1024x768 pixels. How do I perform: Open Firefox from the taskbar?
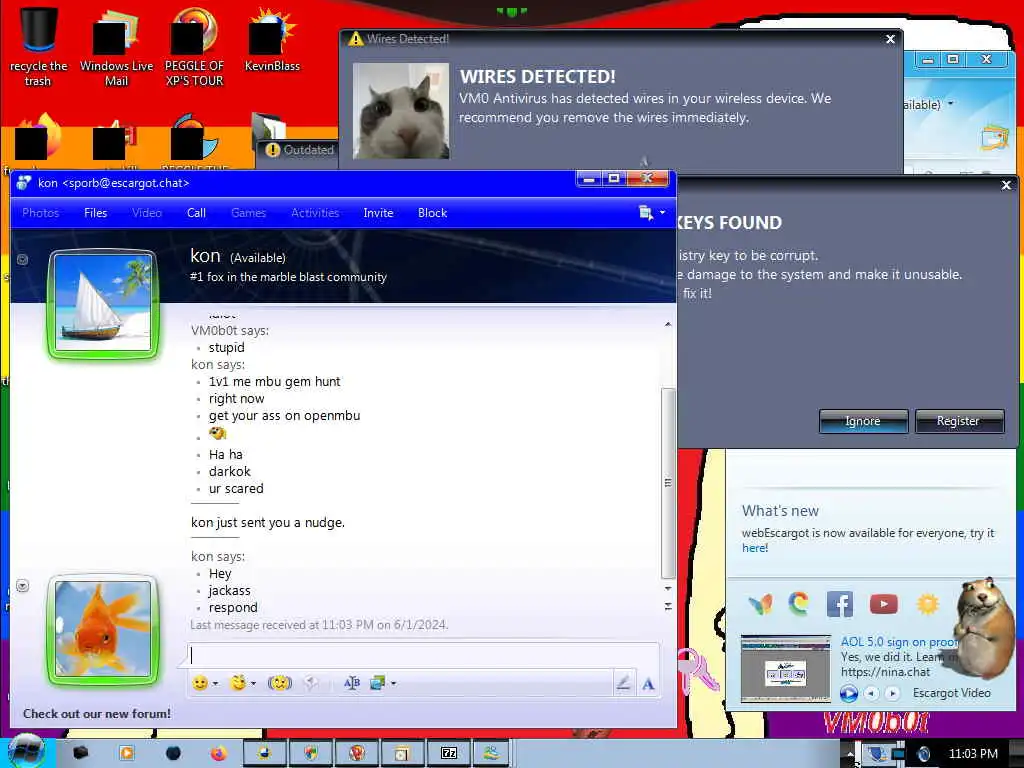click(218, 754)
